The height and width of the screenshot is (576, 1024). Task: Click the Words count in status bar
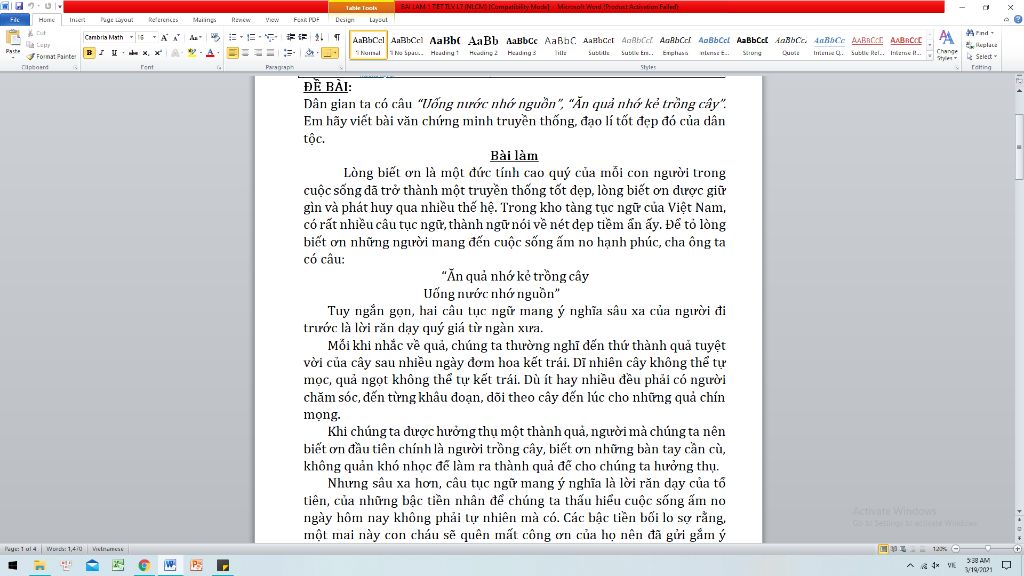click(64, 549)
